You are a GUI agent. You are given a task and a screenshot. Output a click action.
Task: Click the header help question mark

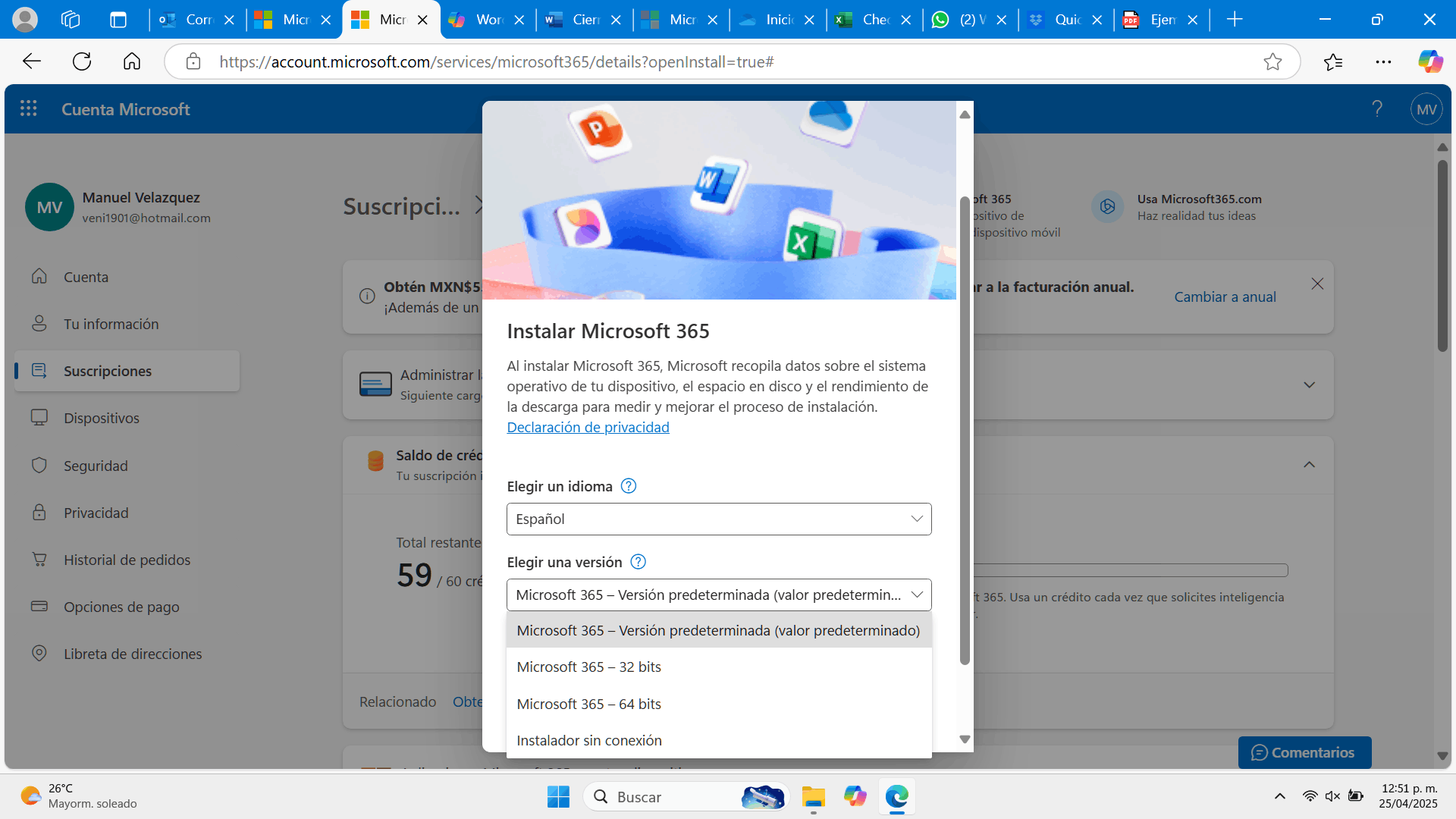click(x=1377, y=109)
